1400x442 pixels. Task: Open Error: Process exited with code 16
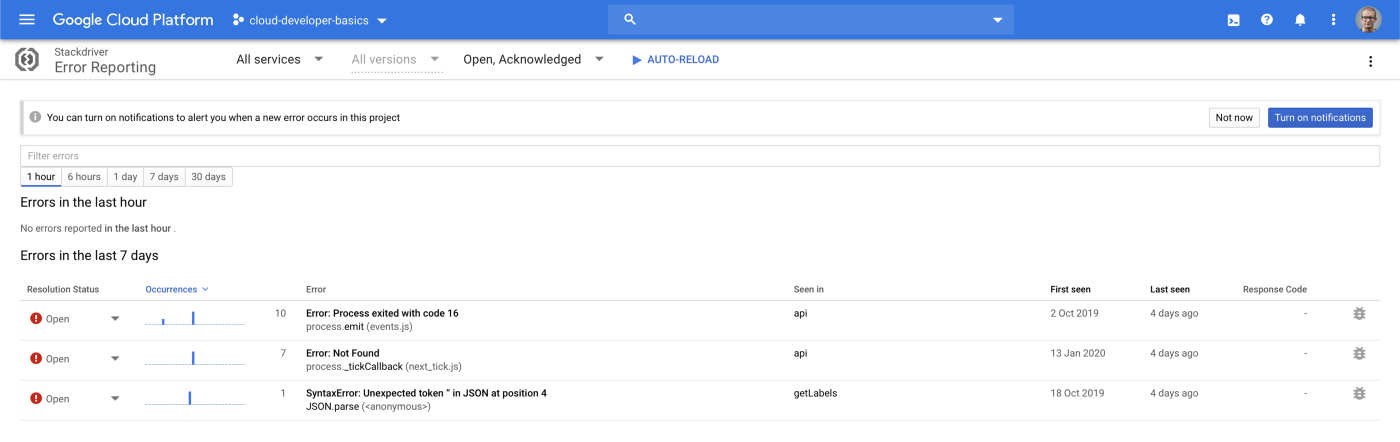click(x=382, y=313)
